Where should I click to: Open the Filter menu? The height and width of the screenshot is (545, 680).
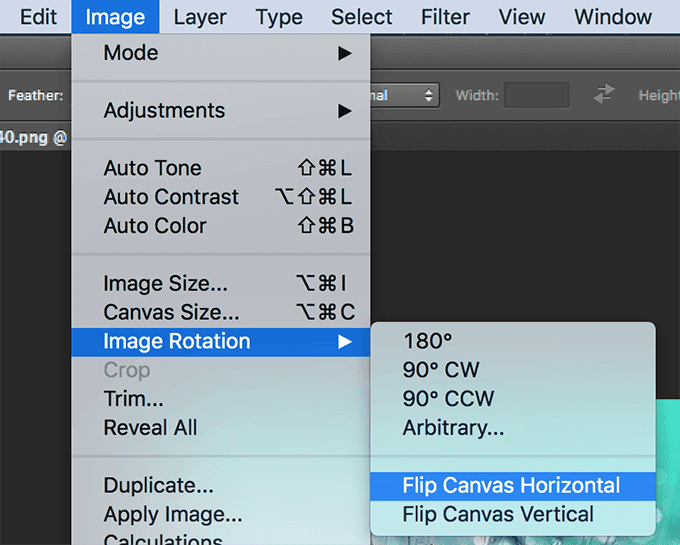pyautogui.click(x=445, y=17)
